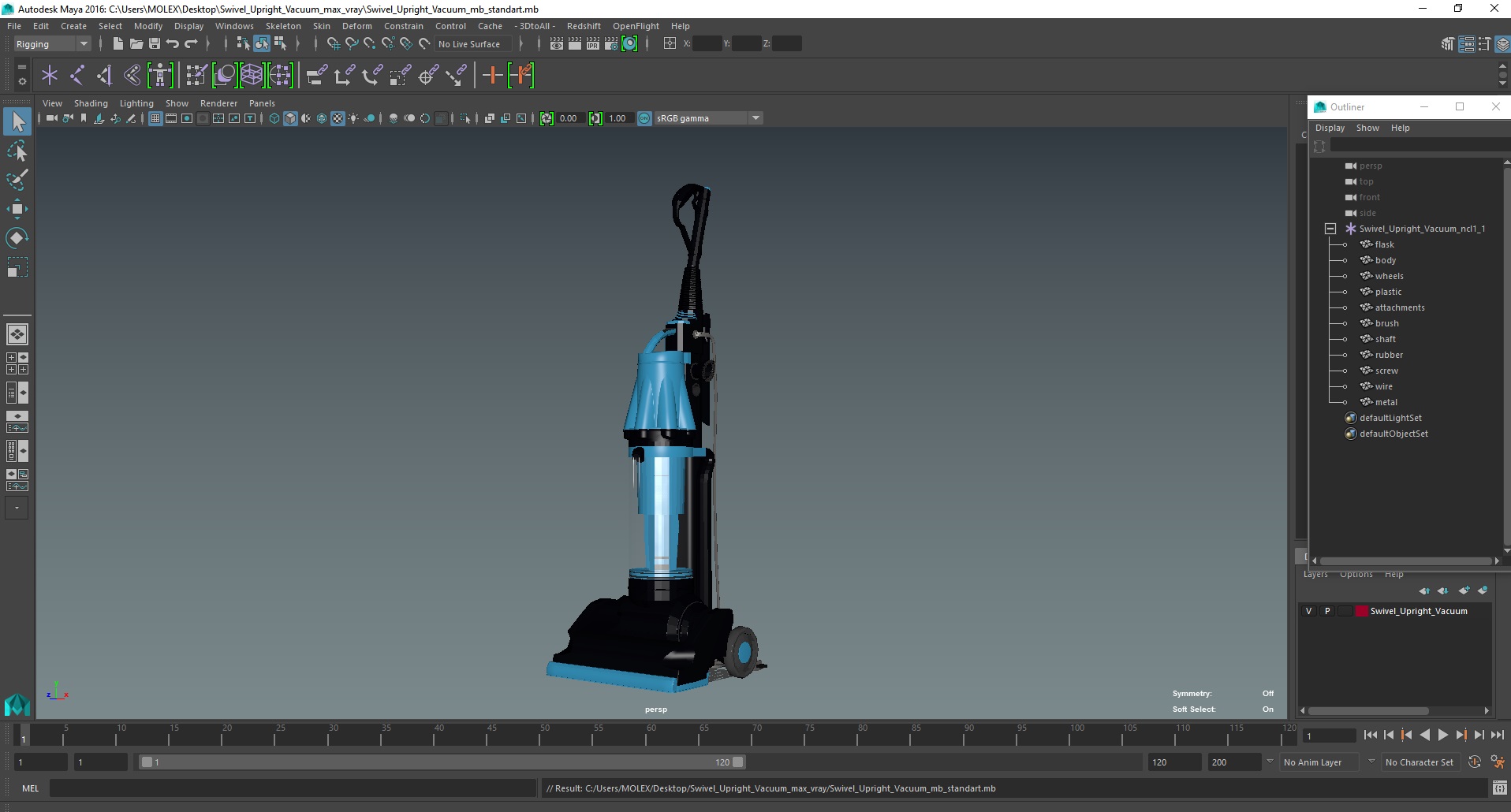
Task: Toggle textured display in viewport
Action: [x=338, y=118]
